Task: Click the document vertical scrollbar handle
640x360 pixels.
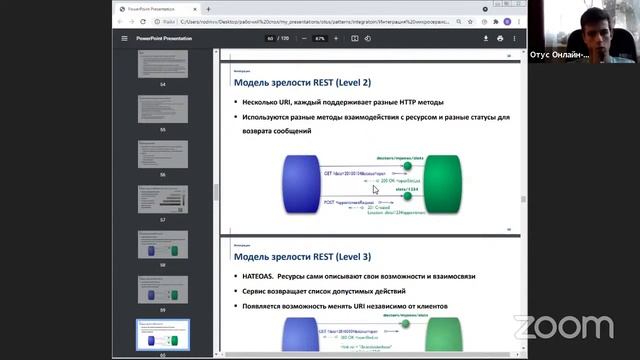Action: (x=523, y=199)
